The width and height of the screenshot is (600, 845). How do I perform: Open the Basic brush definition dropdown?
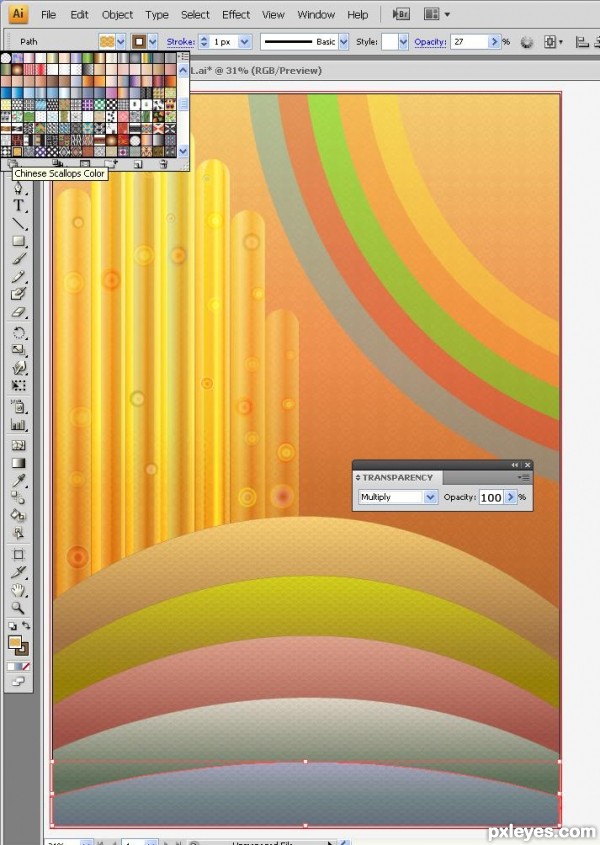pyautogui.click(x=343, y=41)
